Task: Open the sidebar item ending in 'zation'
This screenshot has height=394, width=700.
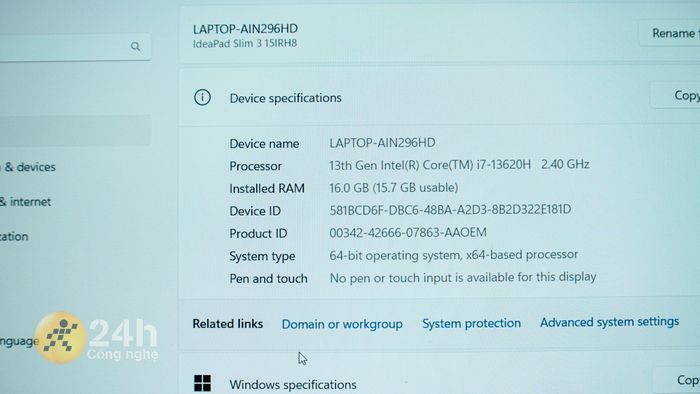Action: (14, 236)
